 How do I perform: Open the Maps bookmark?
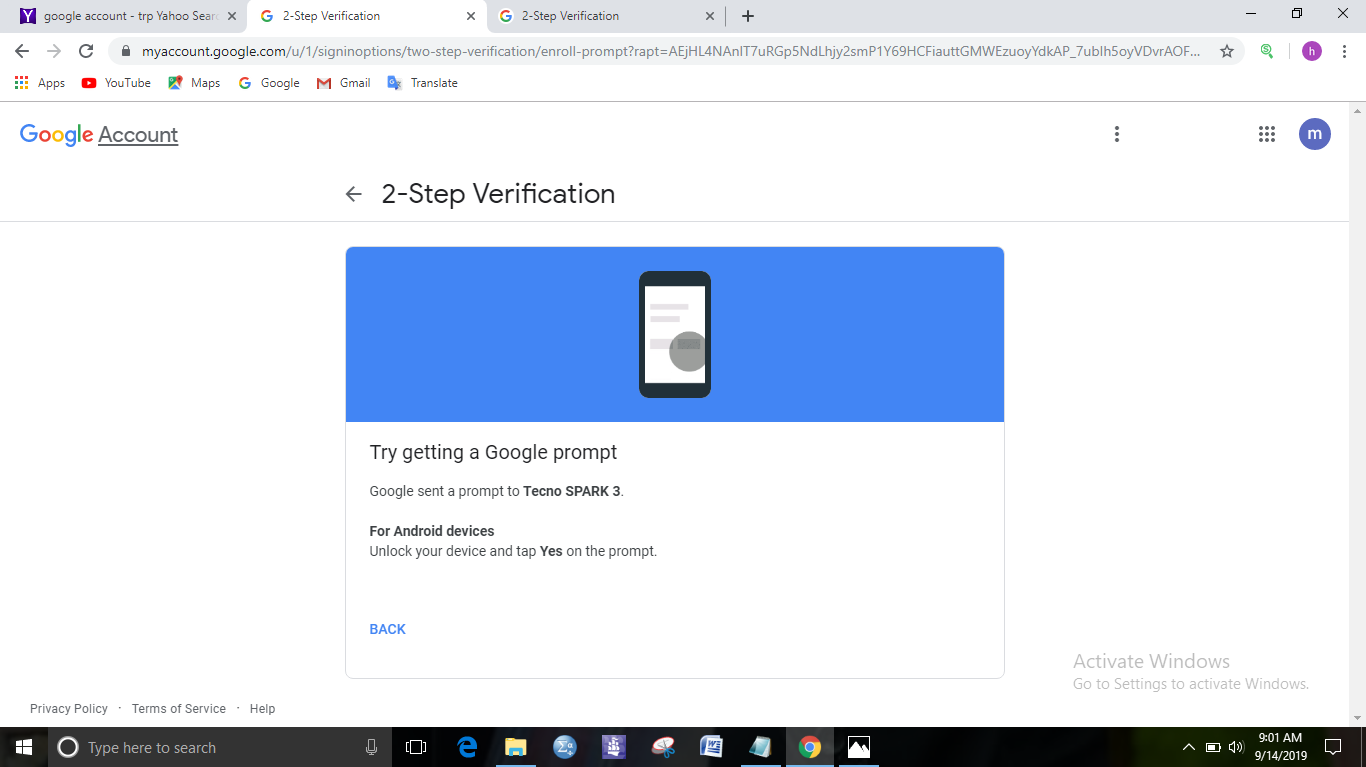[194, 83]
